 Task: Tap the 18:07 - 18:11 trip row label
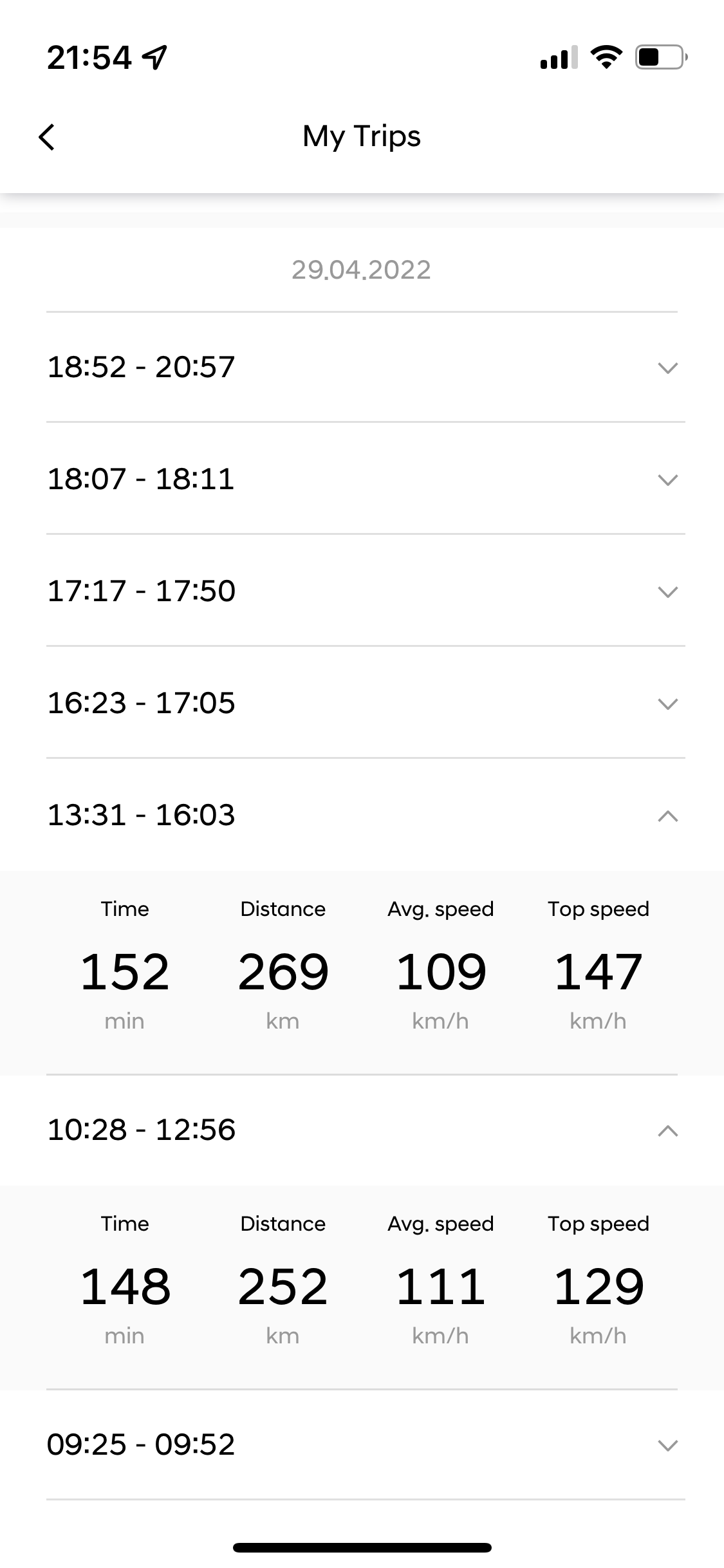pos(141,479)
